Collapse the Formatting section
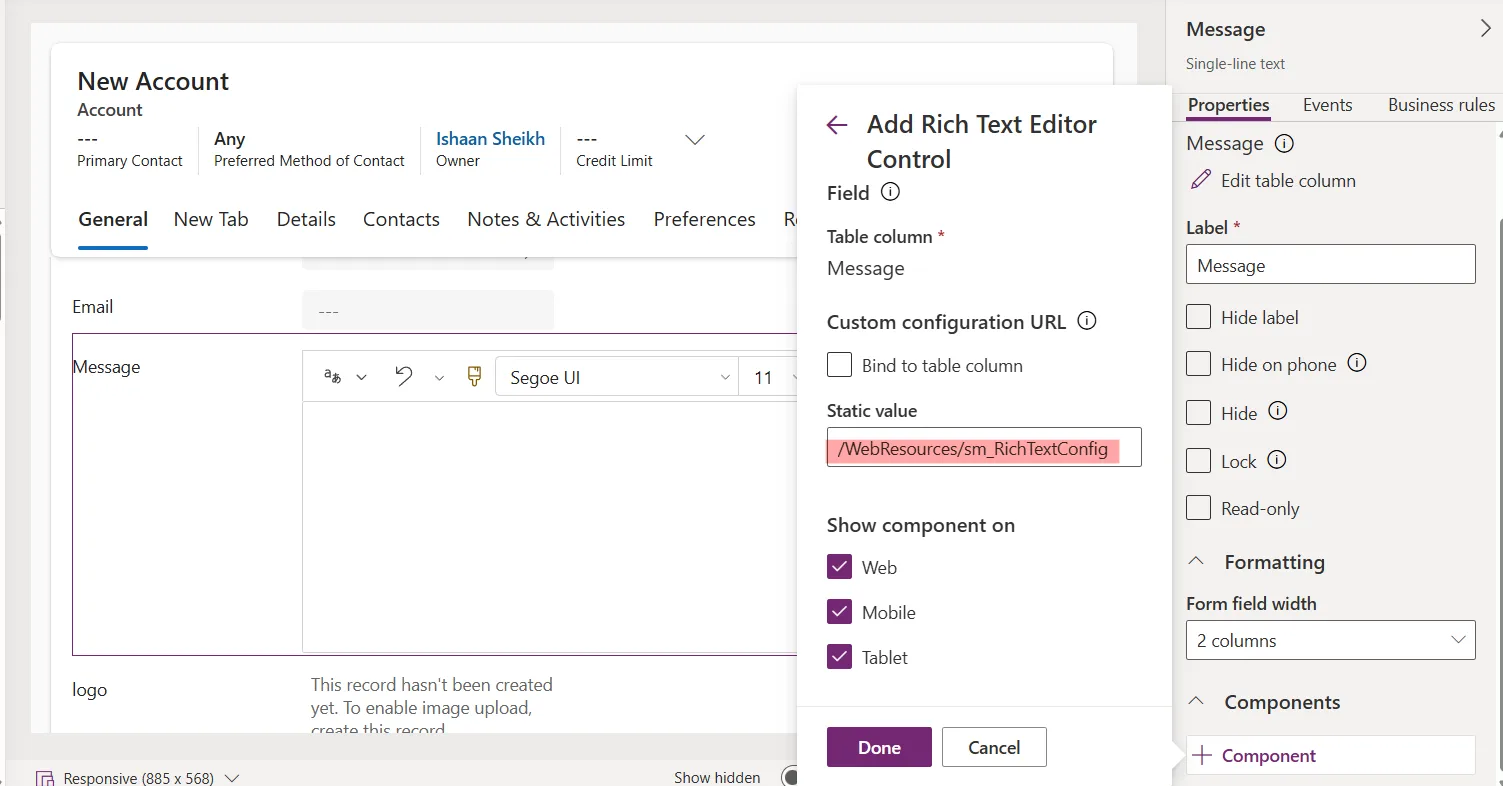The width and height of the screenshot is (1503, 786). pos(1196,562)
